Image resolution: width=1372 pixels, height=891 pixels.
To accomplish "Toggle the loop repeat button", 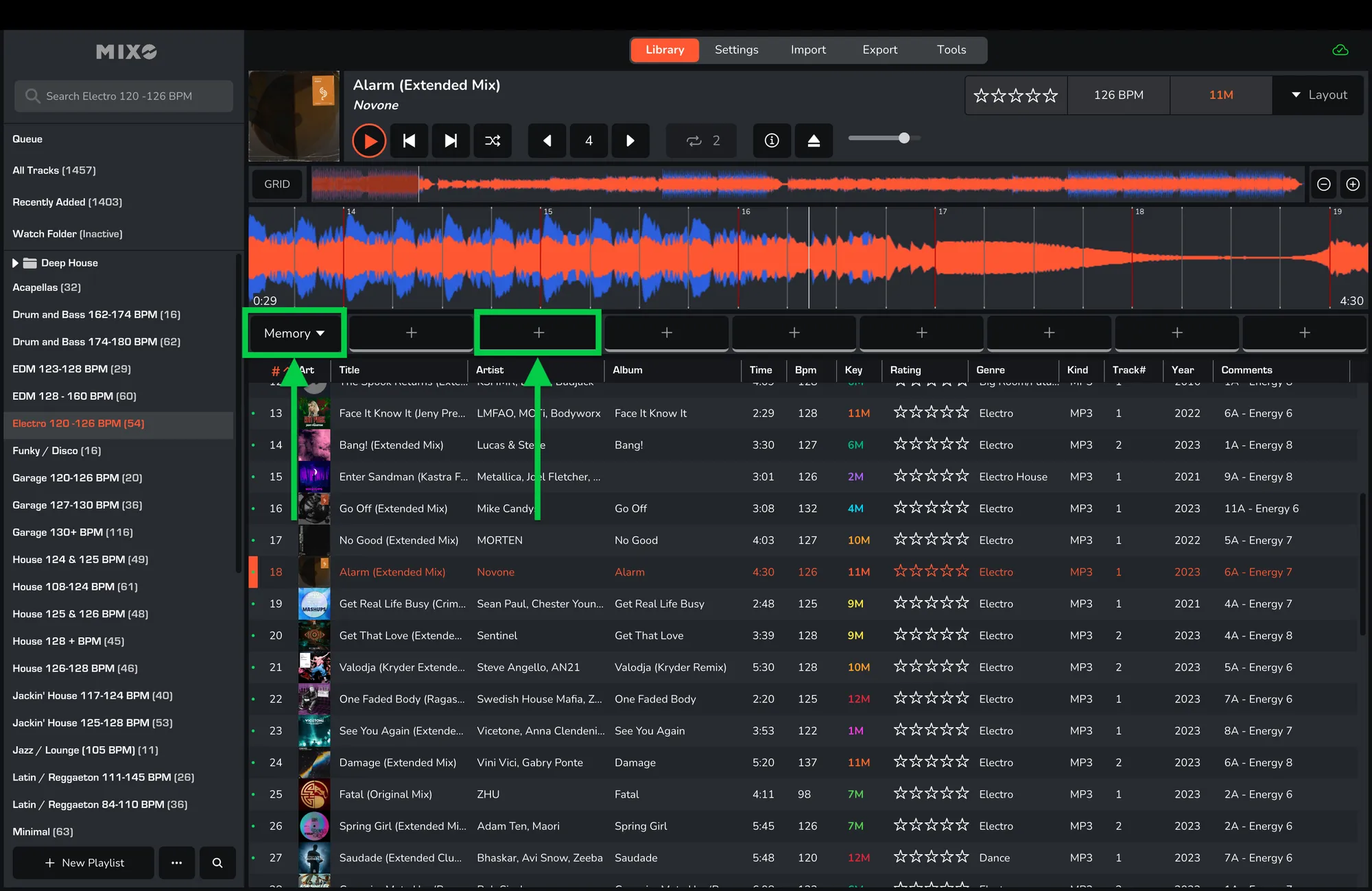I will coord(694,141).
